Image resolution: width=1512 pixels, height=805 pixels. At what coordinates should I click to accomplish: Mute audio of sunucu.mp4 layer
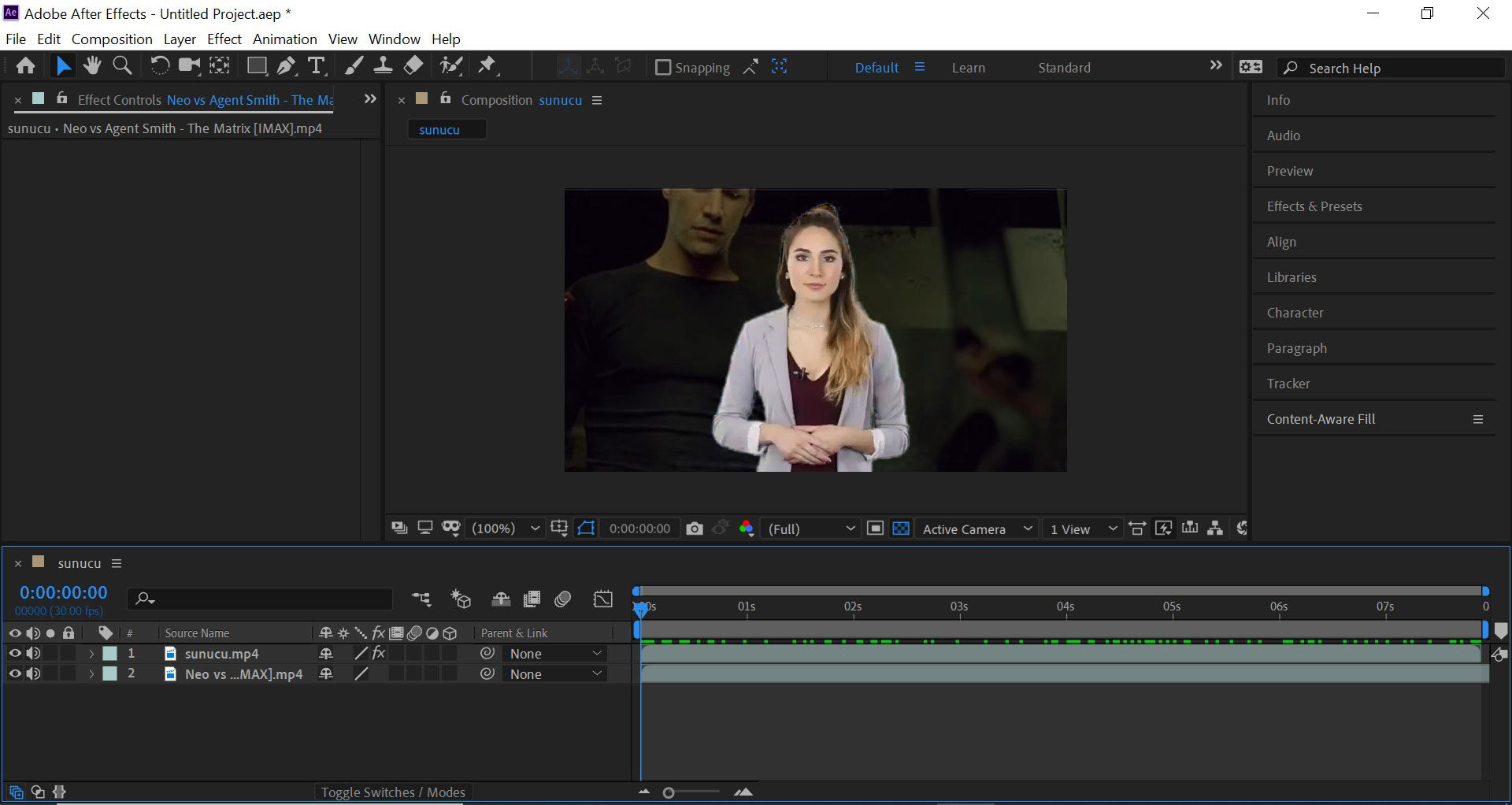pyautogui.click(x=33, y=653)
